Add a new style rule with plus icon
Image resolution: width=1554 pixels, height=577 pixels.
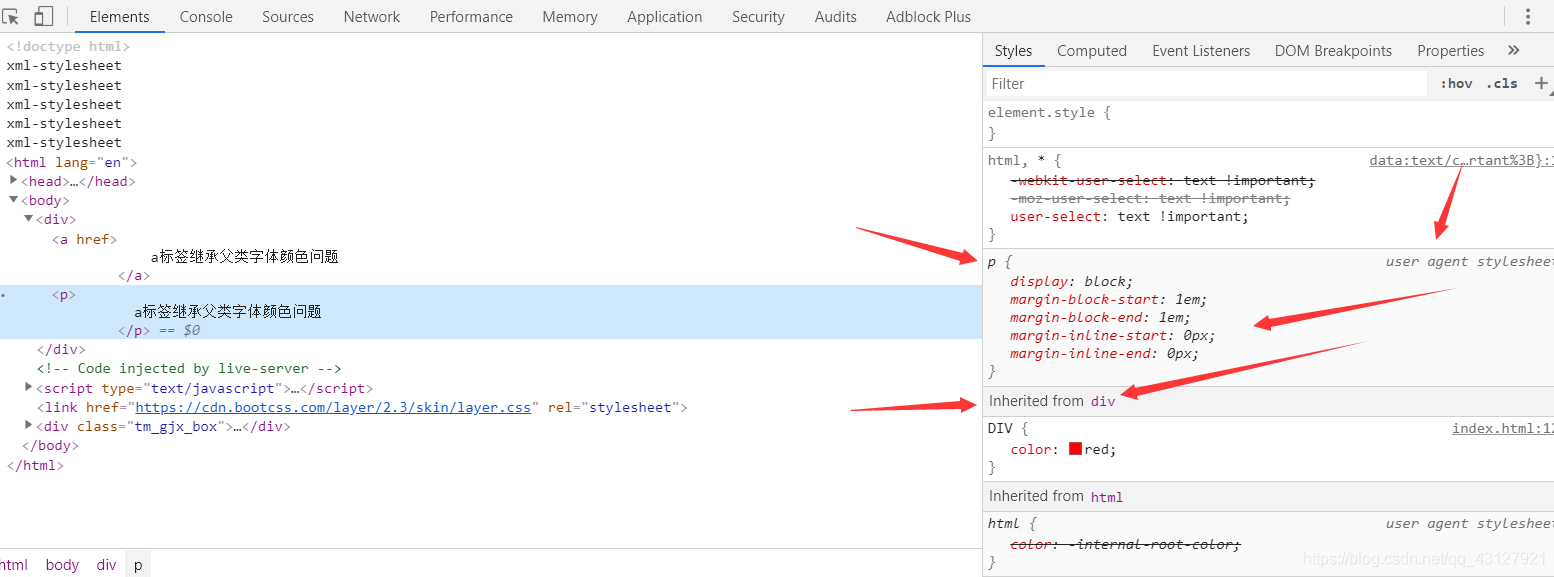(x=1541, y=83)
